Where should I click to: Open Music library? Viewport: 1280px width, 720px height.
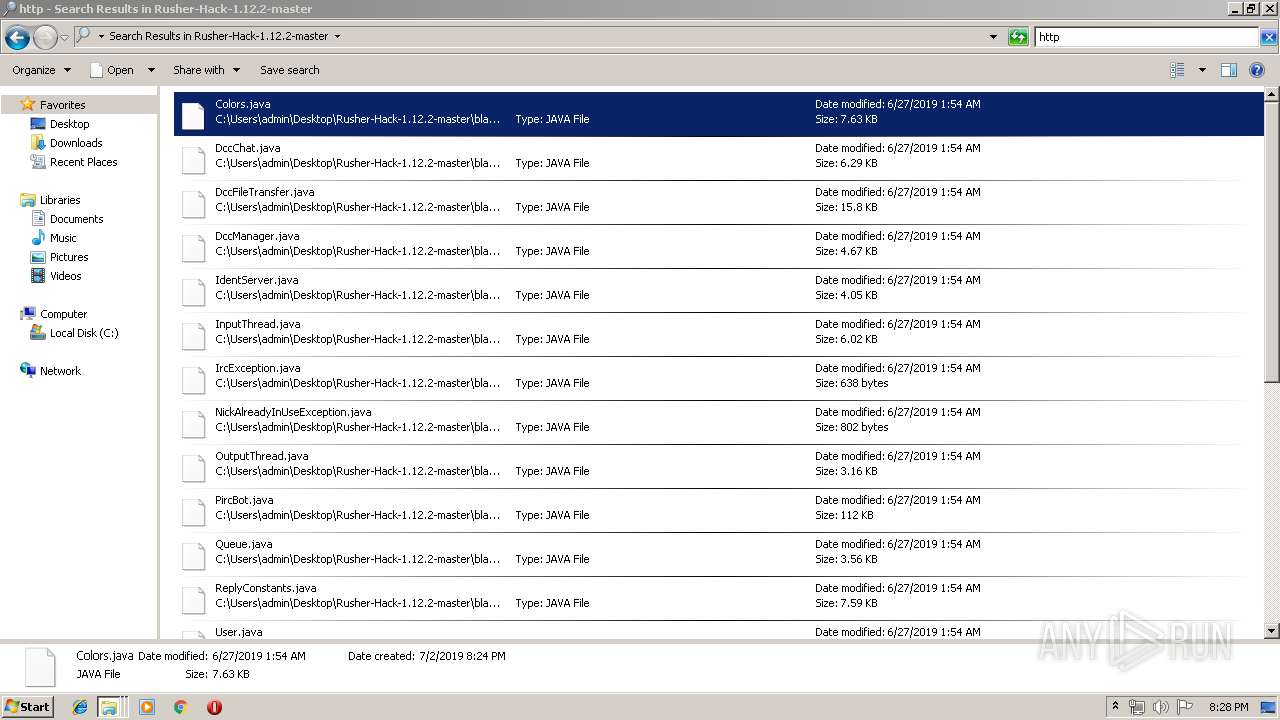click(x=63, y=238)
